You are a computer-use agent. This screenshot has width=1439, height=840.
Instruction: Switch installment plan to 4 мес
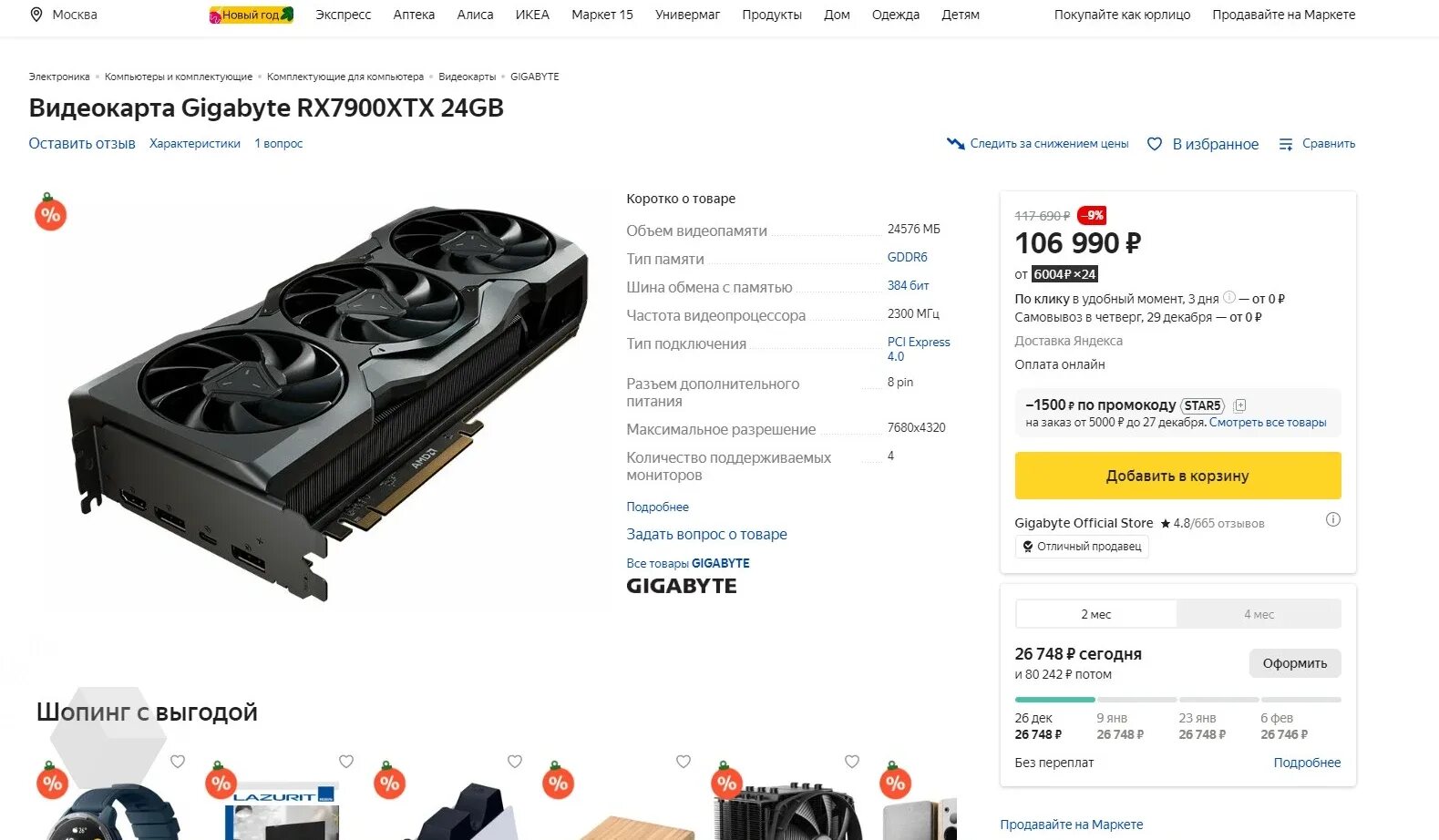pos(1259,614)
